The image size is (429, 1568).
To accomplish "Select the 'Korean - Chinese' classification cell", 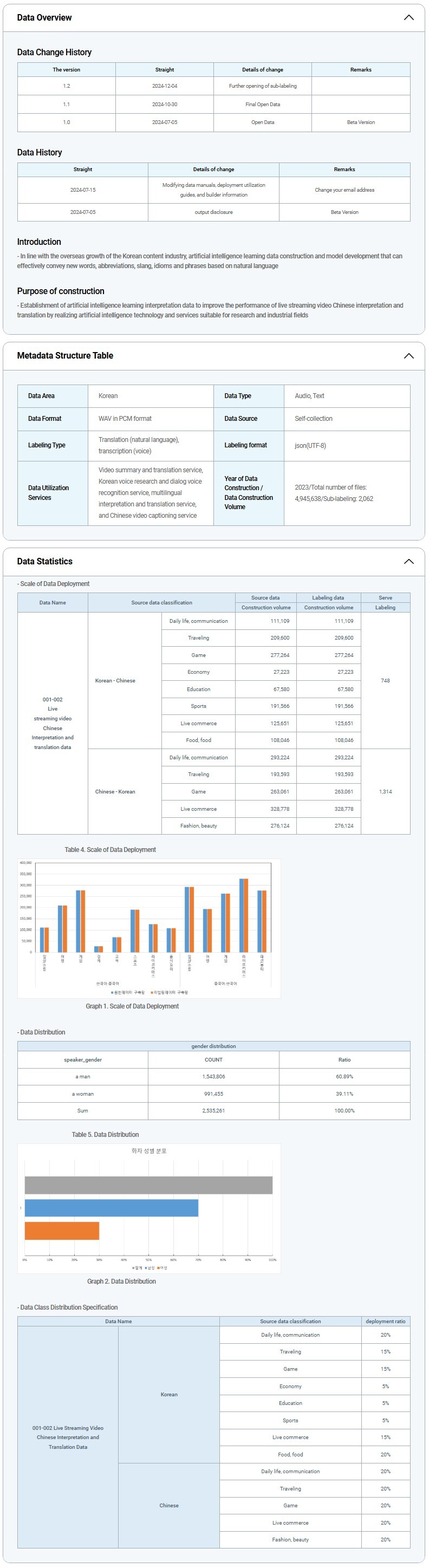I will click(x=115, y=680).
